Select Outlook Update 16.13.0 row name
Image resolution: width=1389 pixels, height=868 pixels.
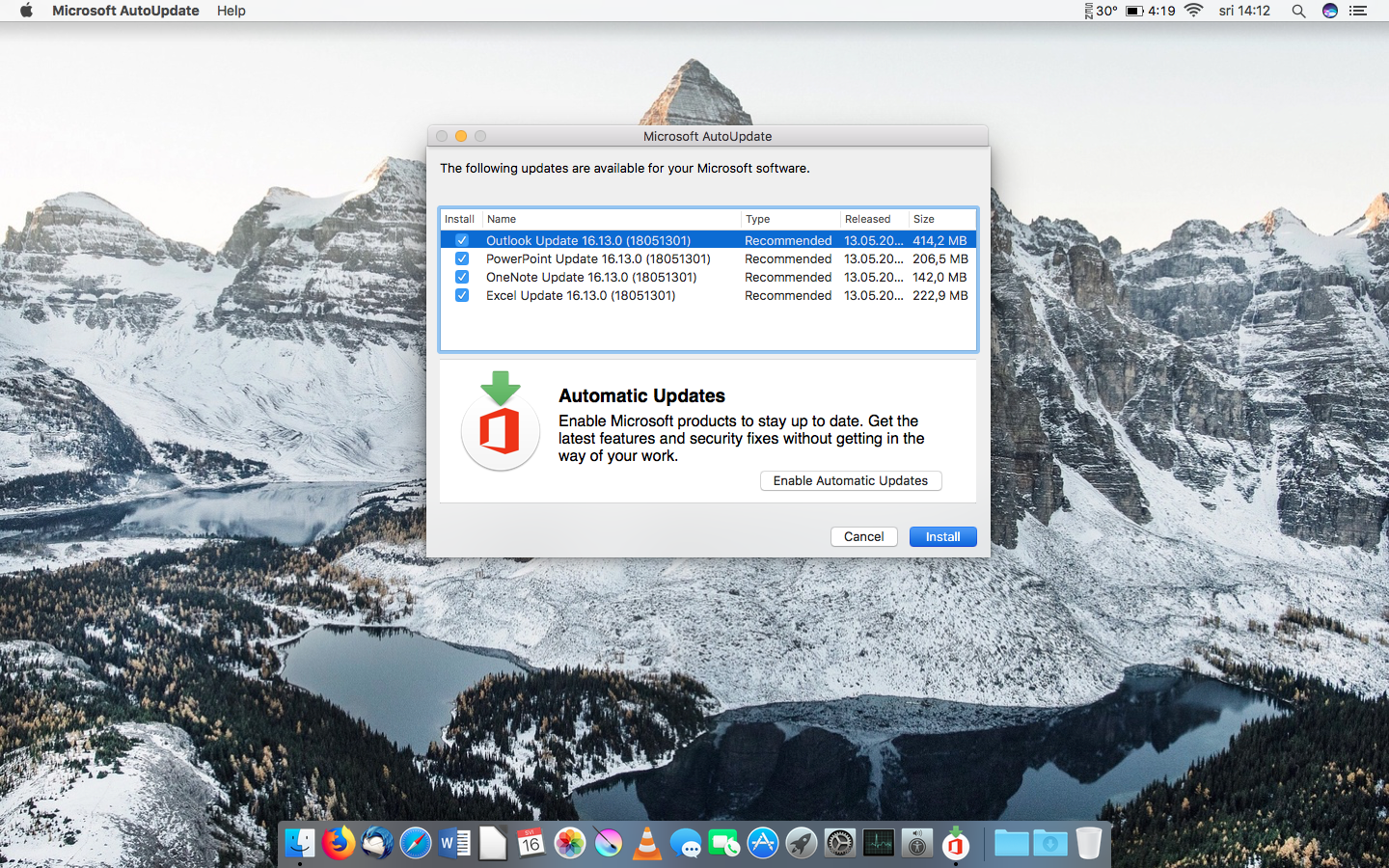[x=588, y=240]
